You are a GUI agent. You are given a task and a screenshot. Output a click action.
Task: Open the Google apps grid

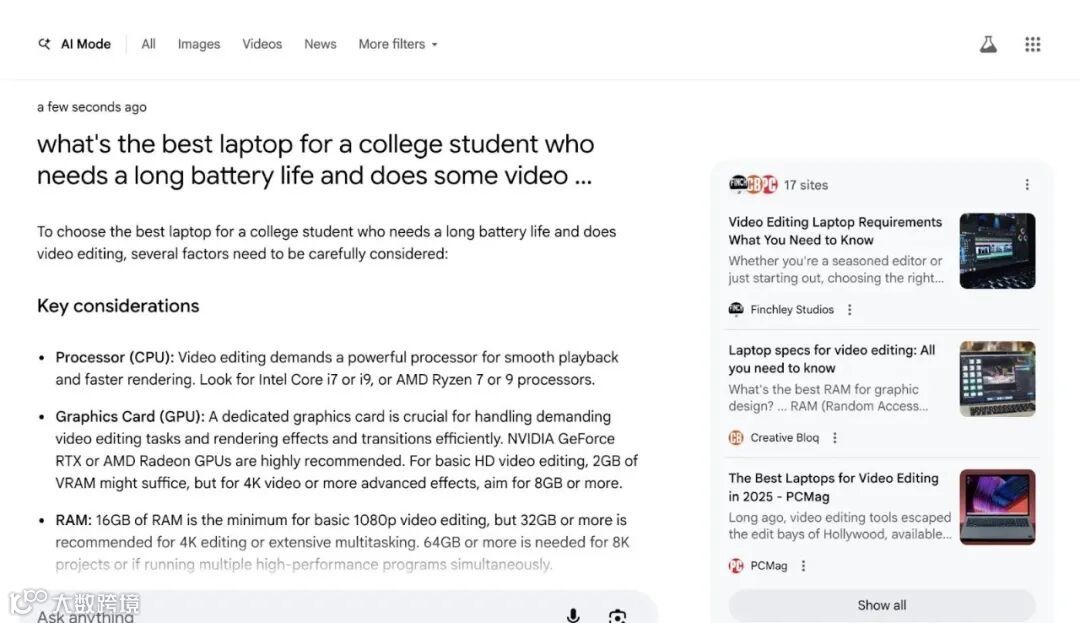click(x=1033, y=44)
